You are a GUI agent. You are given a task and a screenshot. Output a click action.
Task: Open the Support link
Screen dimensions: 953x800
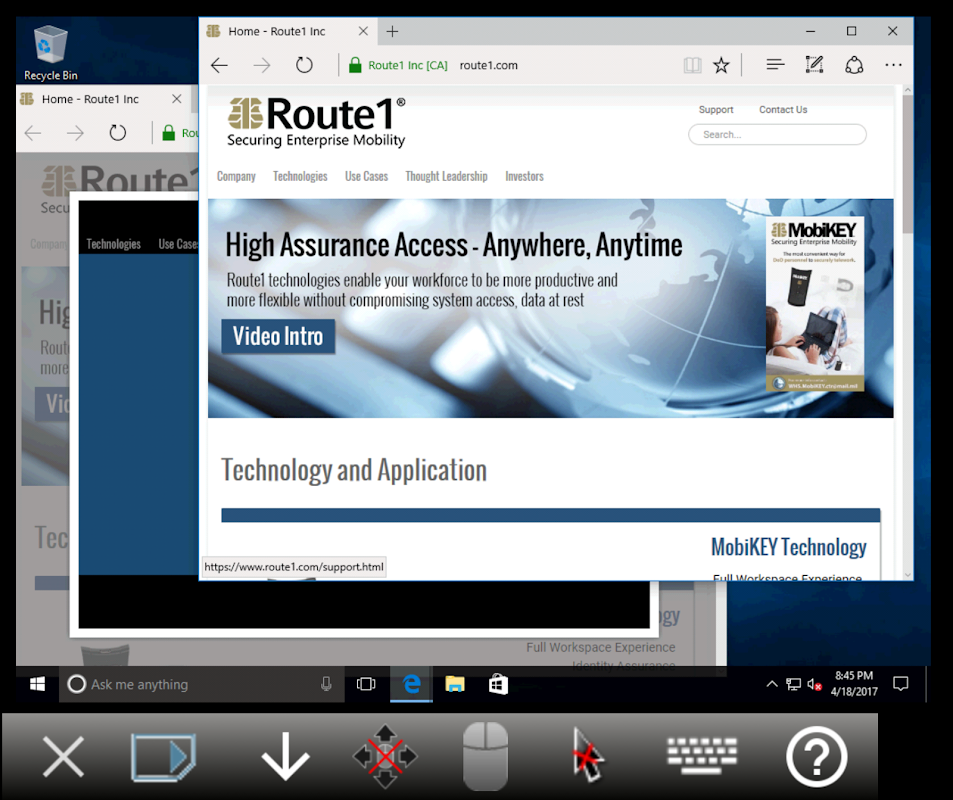coord(716,109)
